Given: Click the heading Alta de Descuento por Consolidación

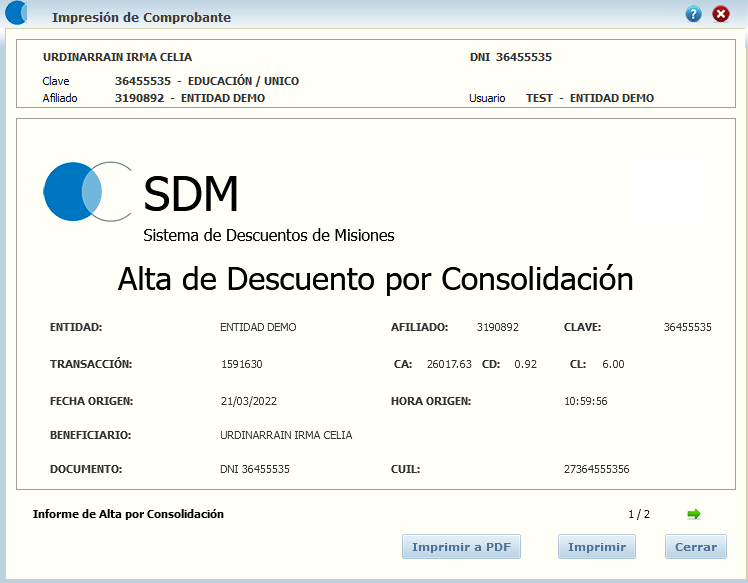Looking at the screenshot, I should (375, 280).
